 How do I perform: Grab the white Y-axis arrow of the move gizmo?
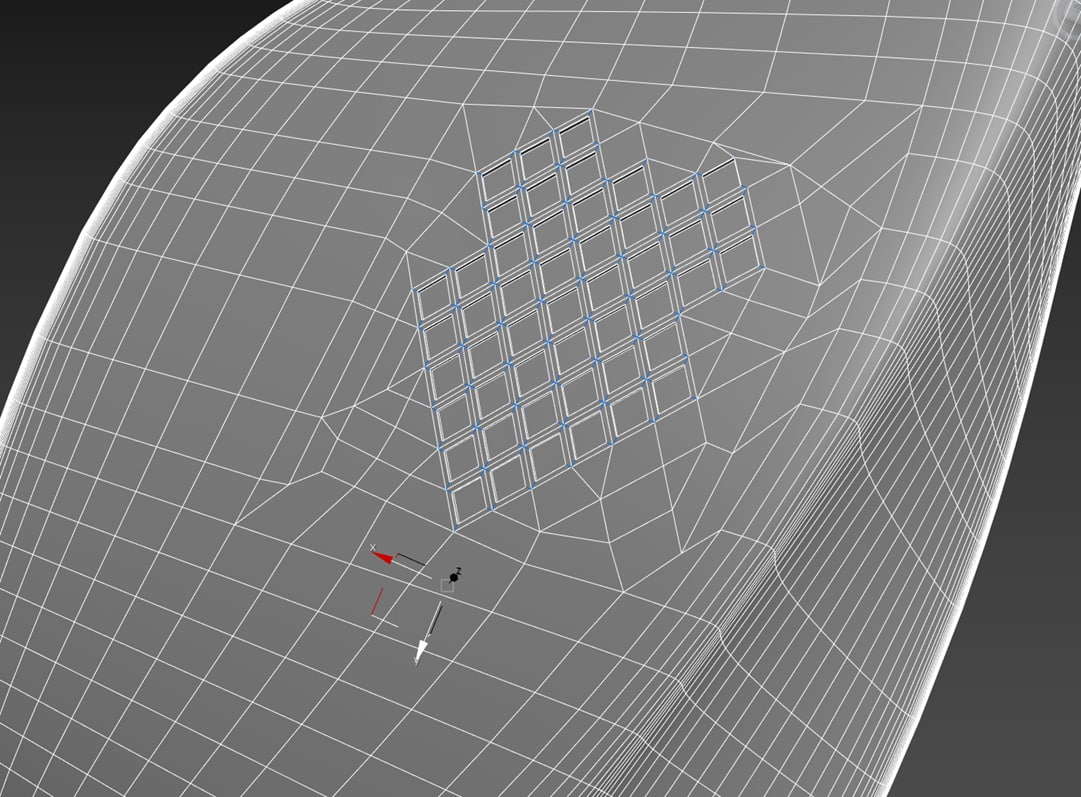pos(421,649)
